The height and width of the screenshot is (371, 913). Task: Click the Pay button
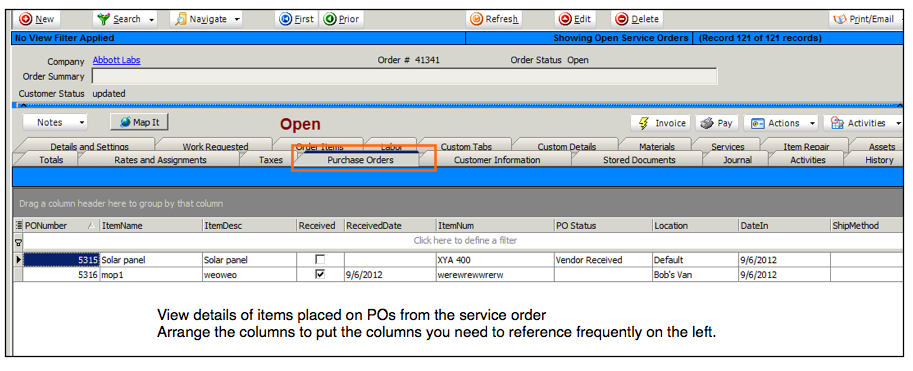[717, 123]
